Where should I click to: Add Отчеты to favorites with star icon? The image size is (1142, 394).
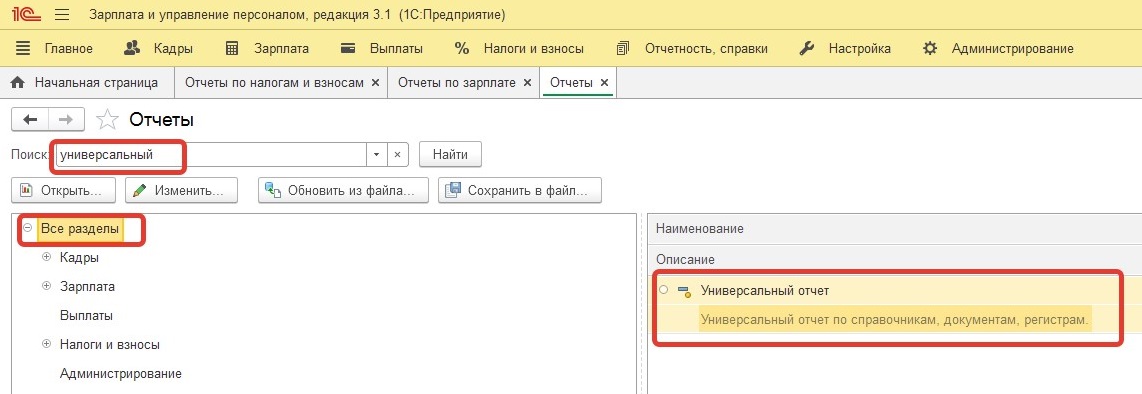[107, 119]
